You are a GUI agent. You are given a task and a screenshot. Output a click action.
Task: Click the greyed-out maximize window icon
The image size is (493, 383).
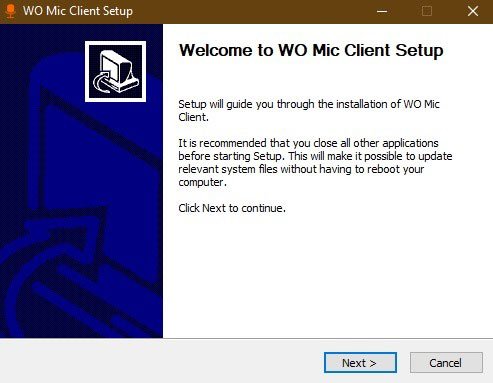coord(427,11)
